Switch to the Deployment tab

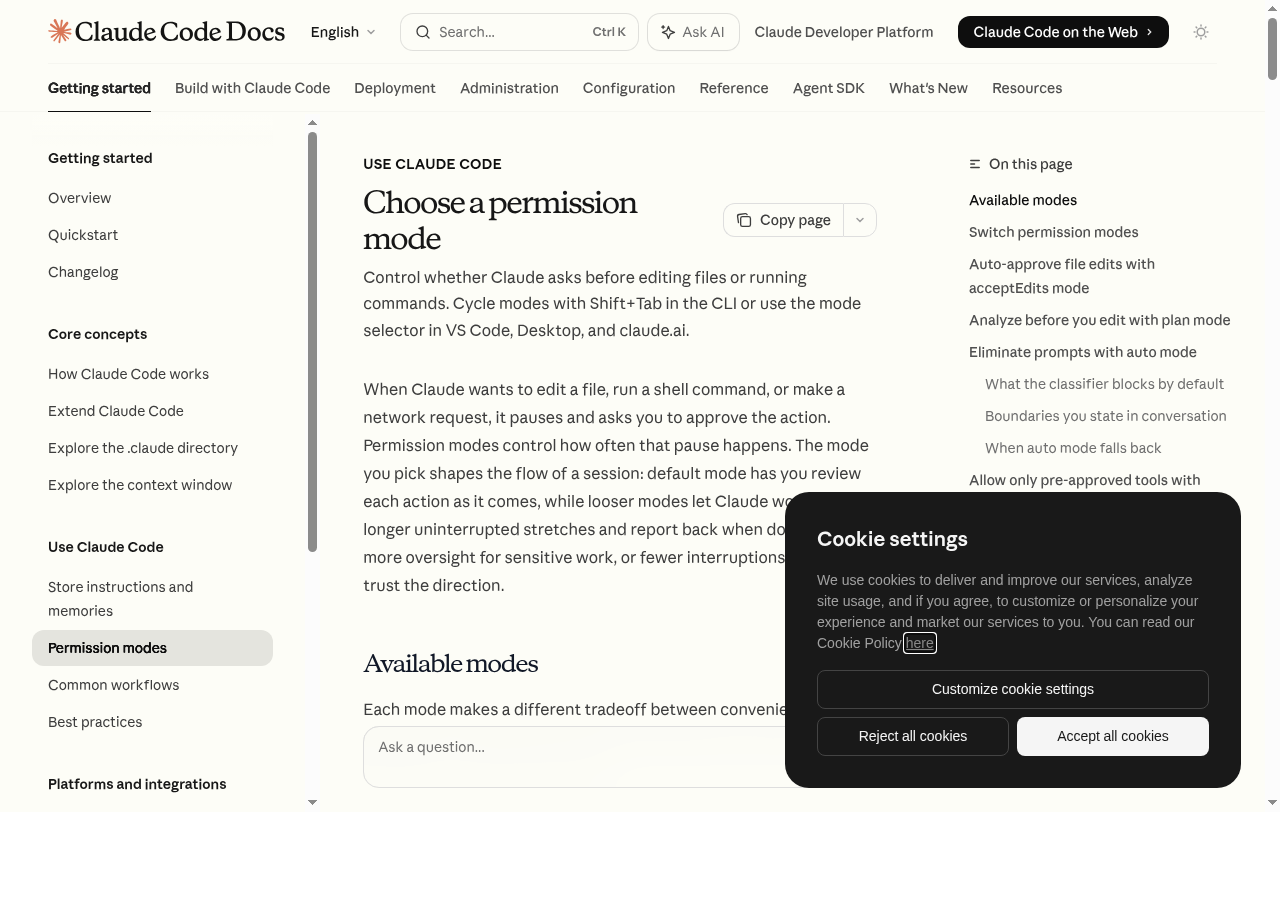click(395, 88)
